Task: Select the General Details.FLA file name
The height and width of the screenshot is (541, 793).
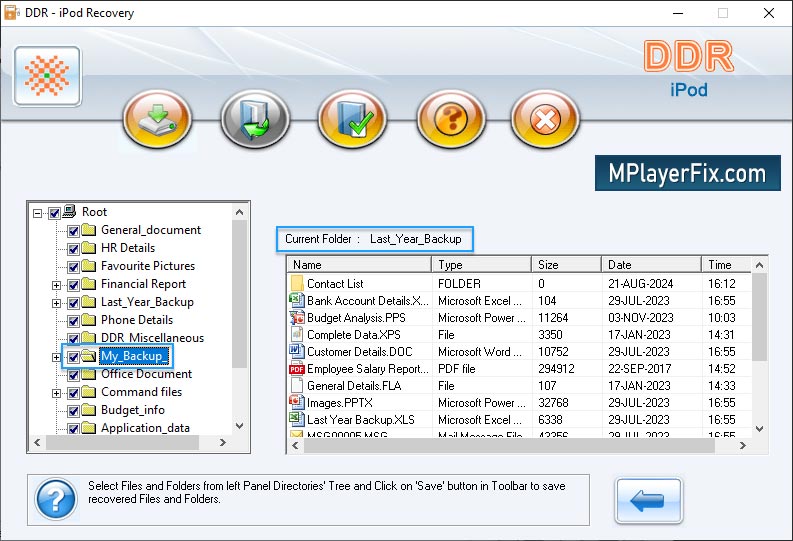Action: coord(354,386)
